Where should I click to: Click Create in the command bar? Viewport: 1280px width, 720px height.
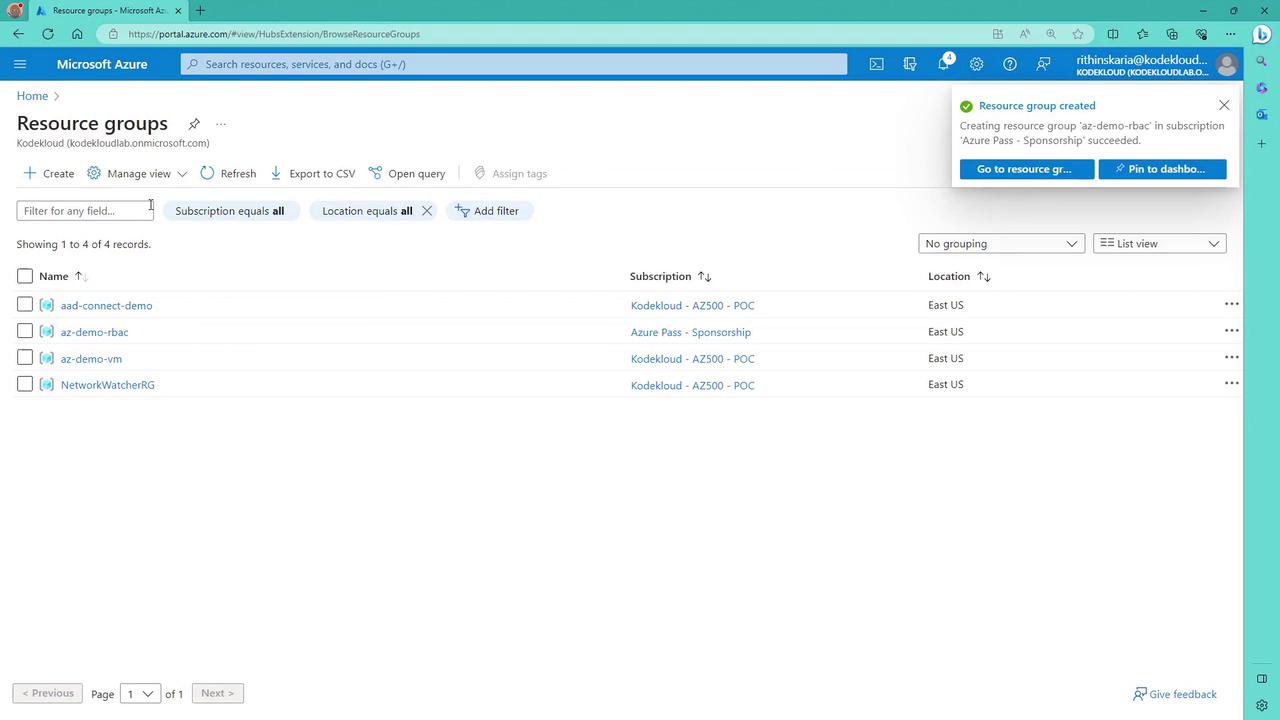(49, 173)
